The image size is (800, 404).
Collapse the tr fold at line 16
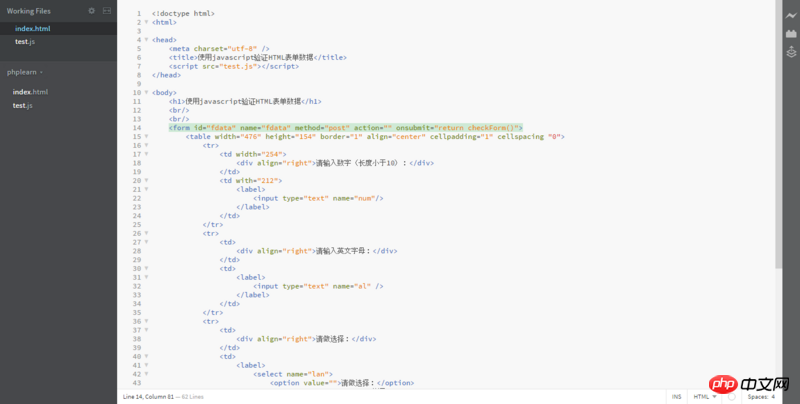146,145
